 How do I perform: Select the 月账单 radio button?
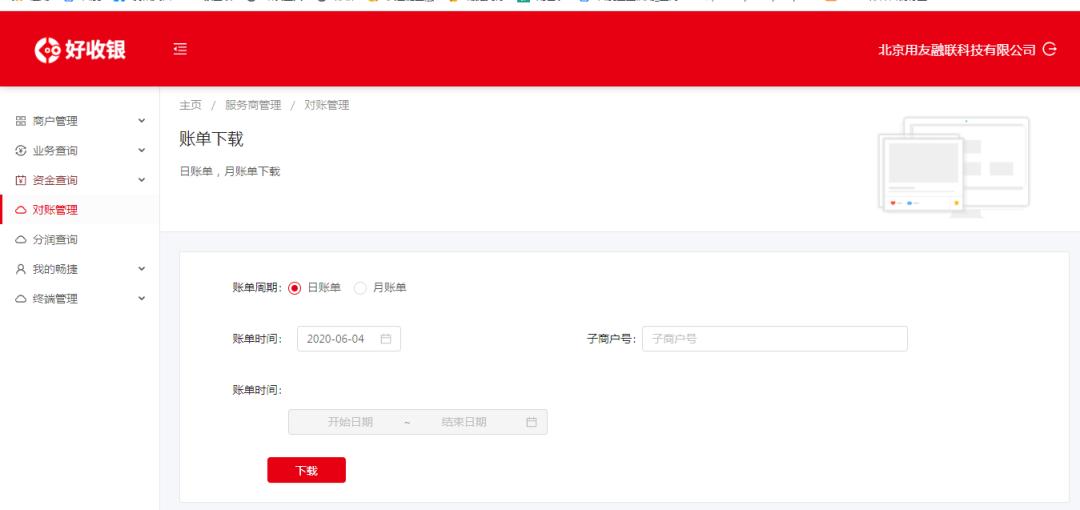click(360, 288)
